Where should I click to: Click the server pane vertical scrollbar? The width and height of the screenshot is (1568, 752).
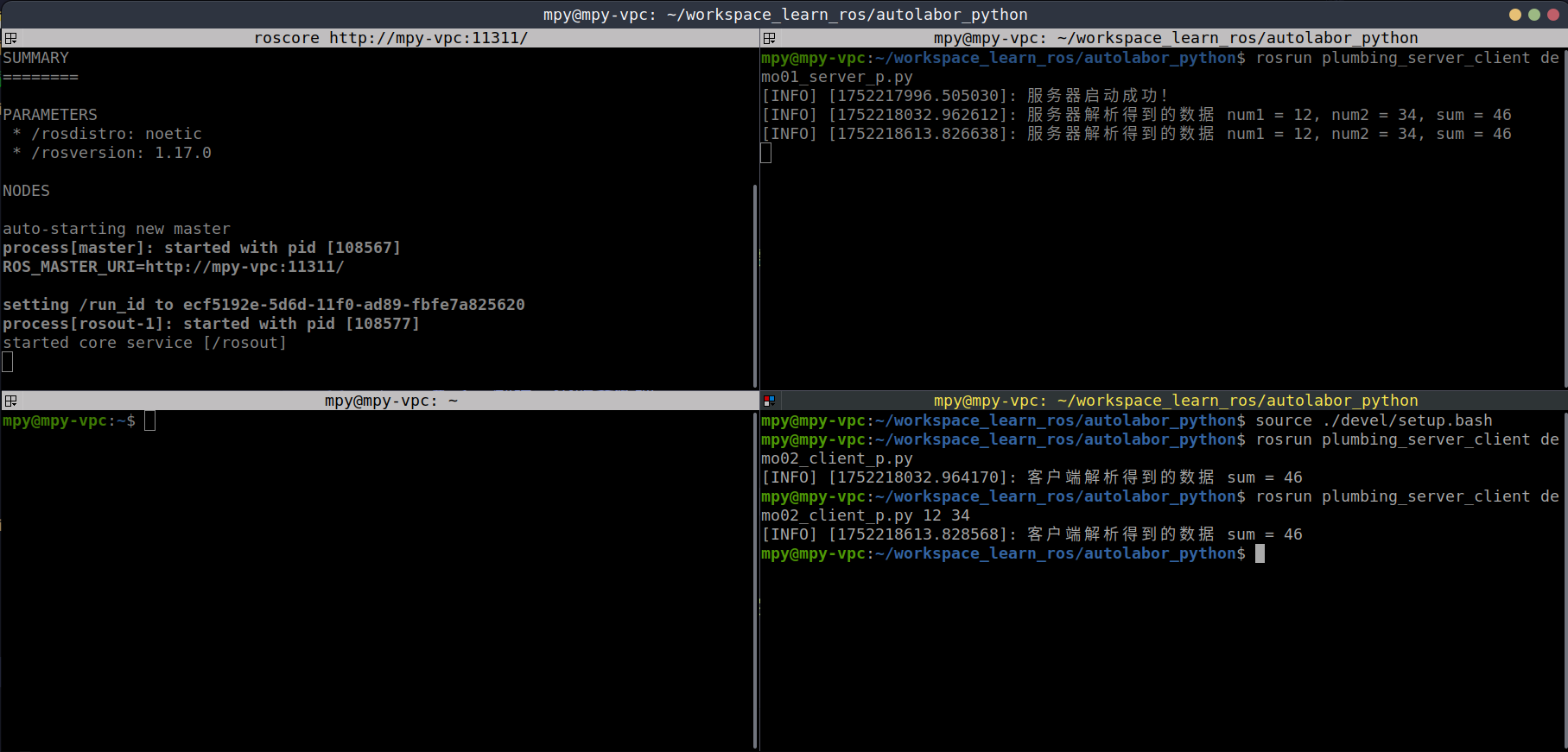point(1565,216)
